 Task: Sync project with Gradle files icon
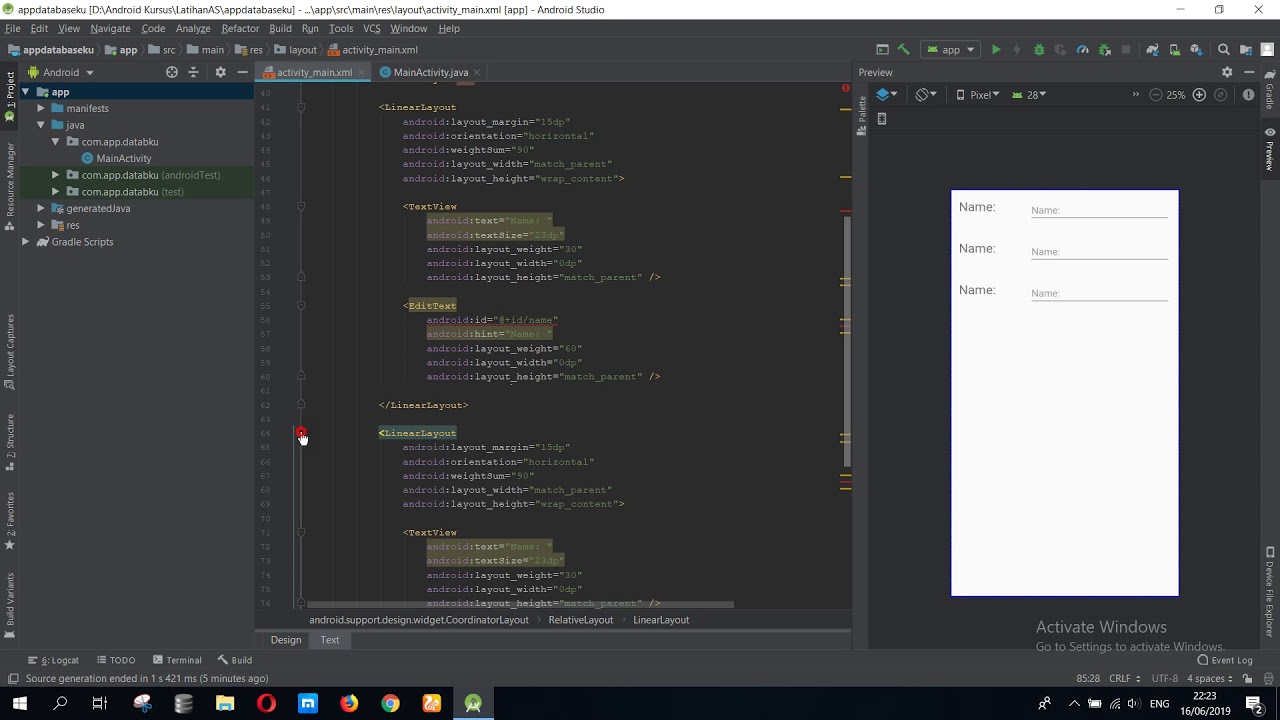(x=1153, y=49)
